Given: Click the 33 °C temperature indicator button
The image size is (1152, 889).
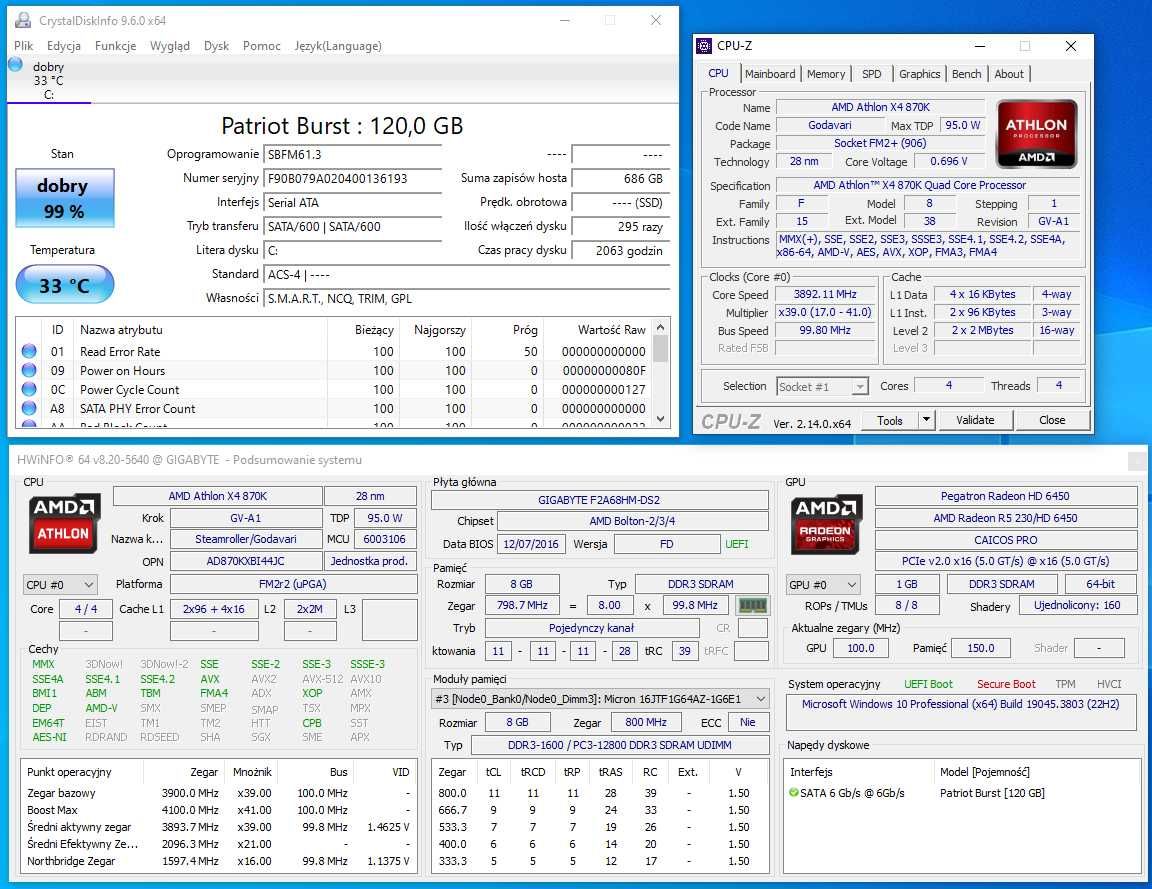Looking at the screenshot, I should pyautogui.click(x=65, y=285).
